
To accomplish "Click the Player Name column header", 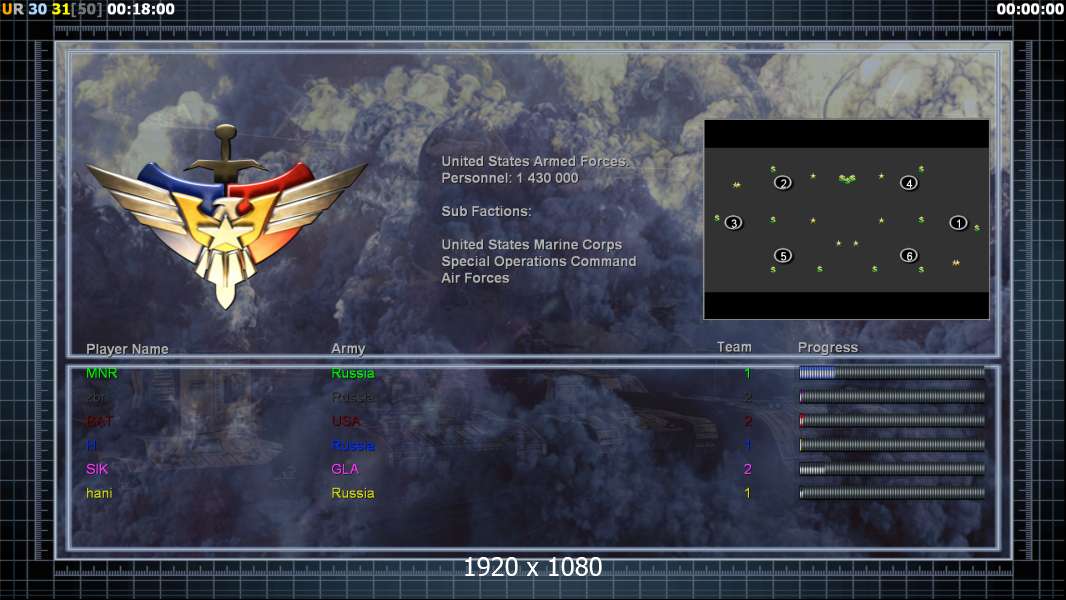I will tap(127, 349).
